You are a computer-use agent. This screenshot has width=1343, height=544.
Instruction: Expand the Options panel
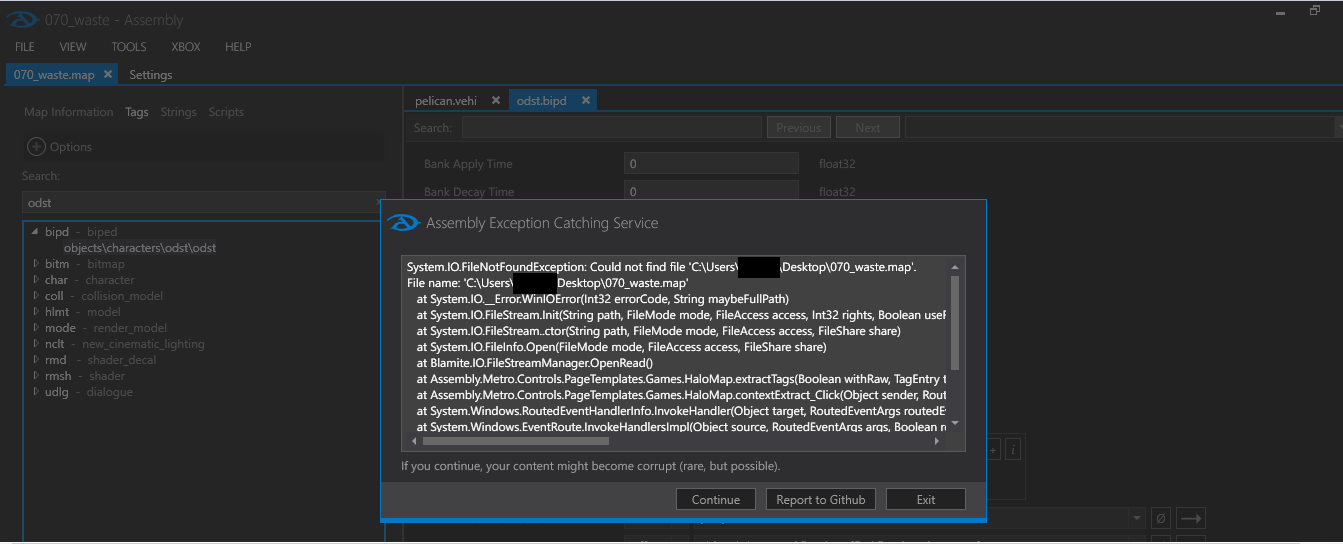click(x=204, y=146)
